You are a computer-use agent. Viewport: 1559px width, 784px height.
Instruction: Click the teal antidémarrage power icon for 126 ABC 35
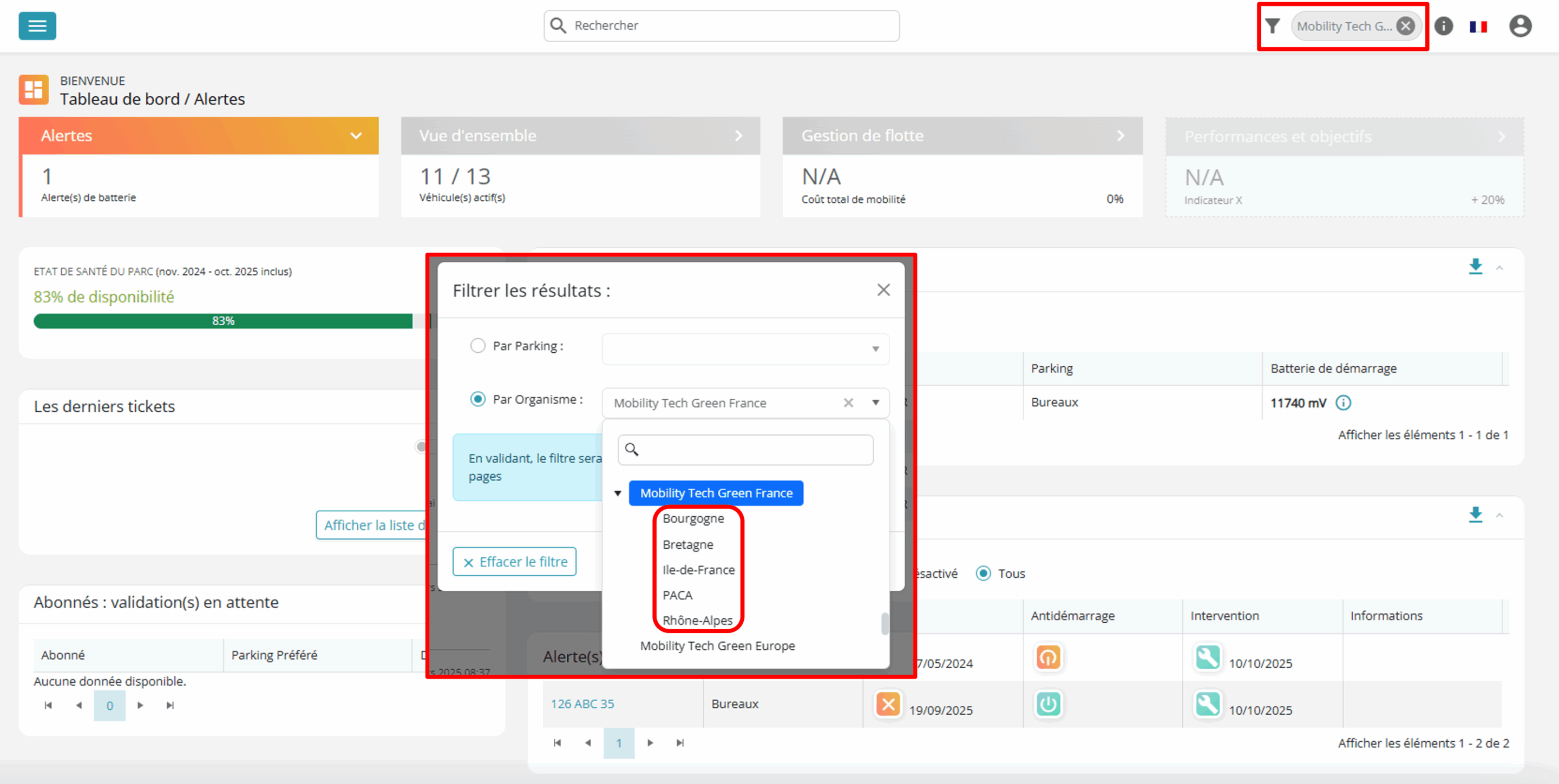(x=1048, y=704)
